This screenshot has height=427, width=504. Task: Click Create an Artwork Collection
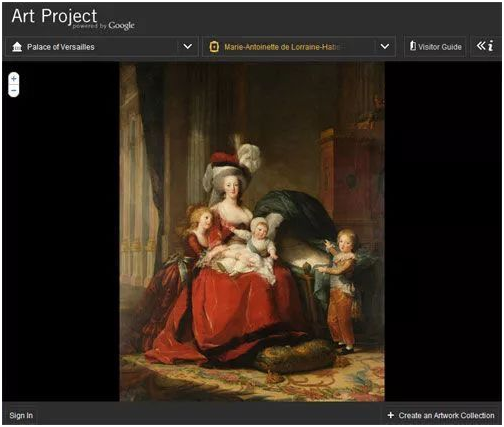[x=446, y=415]
